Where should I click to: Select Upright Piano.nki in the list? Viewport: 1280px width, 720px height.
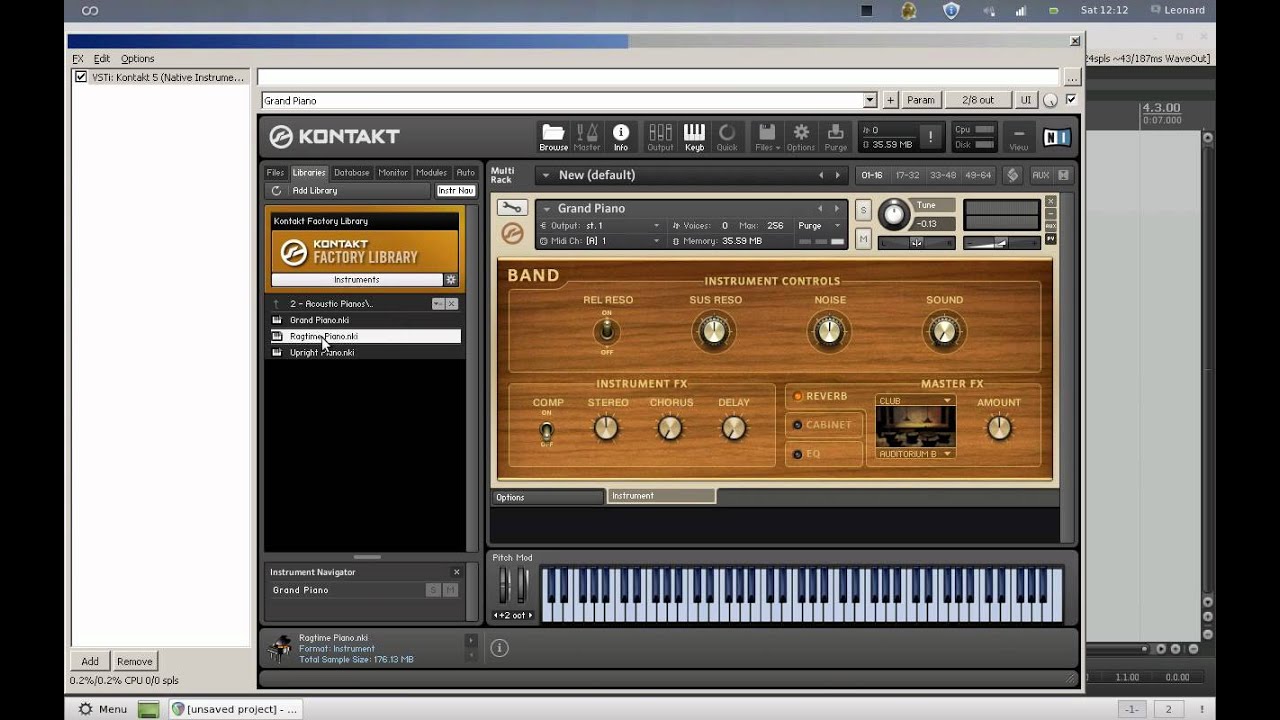(366, 353)
